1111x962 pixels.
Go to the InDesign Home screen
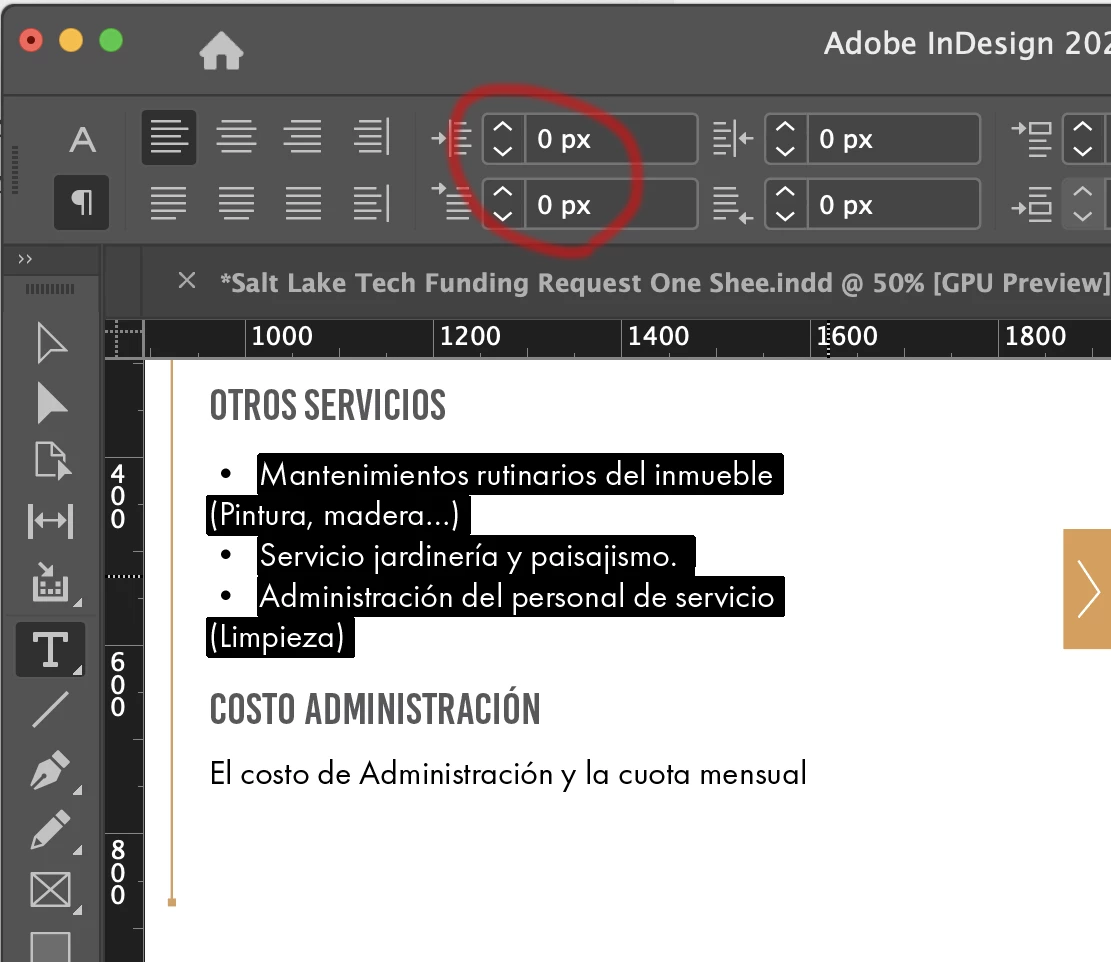(221, 51)
